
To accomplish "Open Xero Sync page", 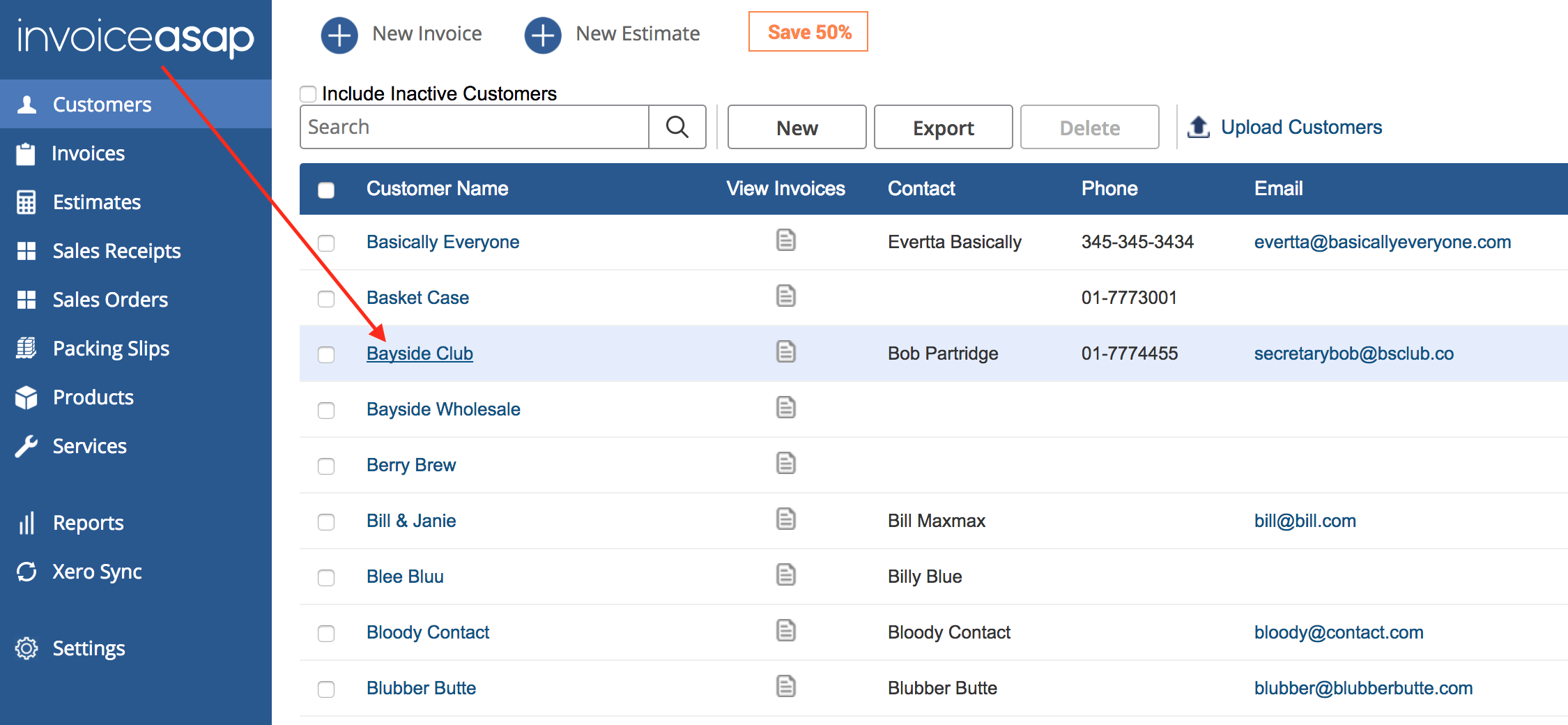I will (136, 572).
